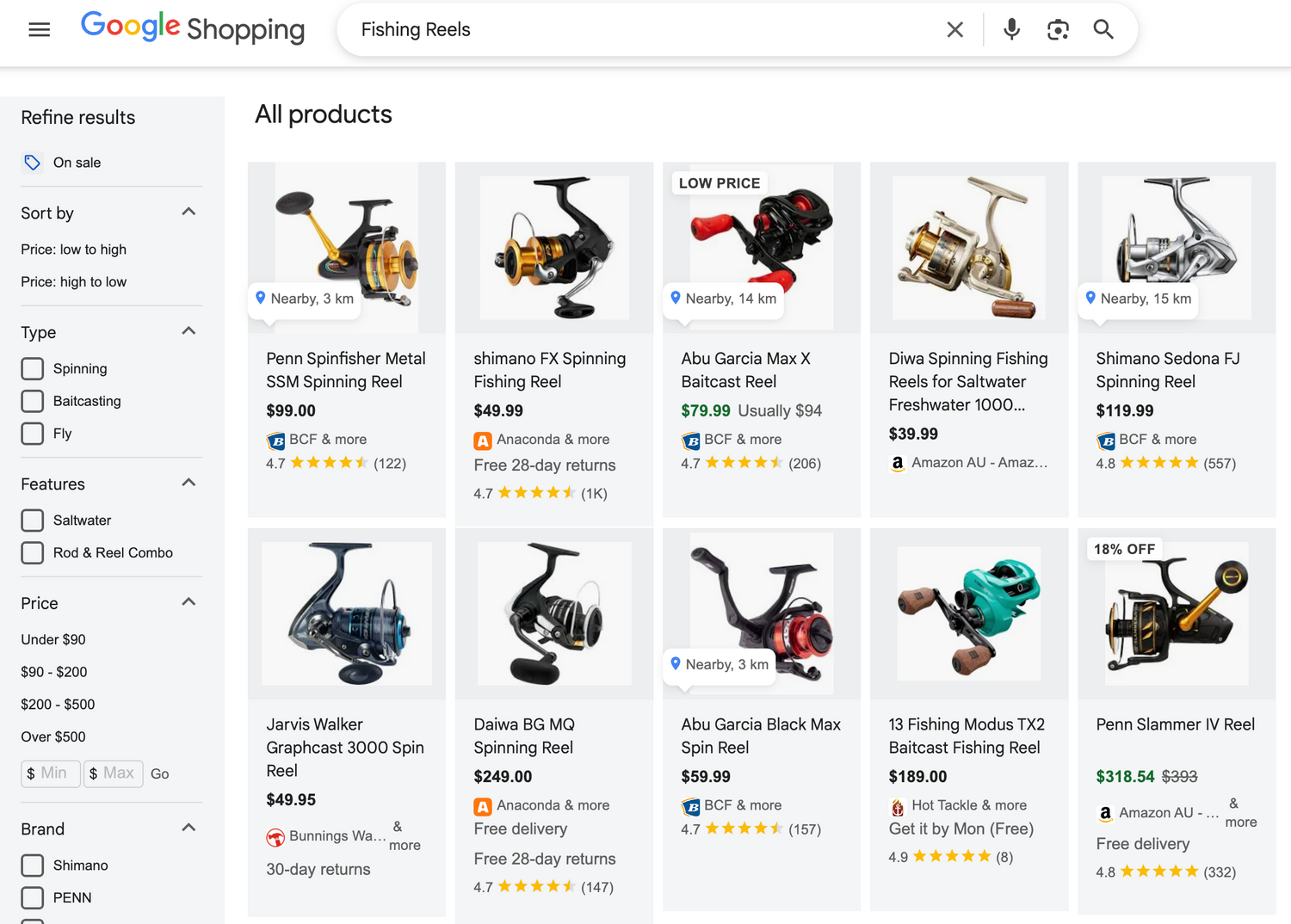Click Nearby 14 km location pin

[x=676, y=298]
